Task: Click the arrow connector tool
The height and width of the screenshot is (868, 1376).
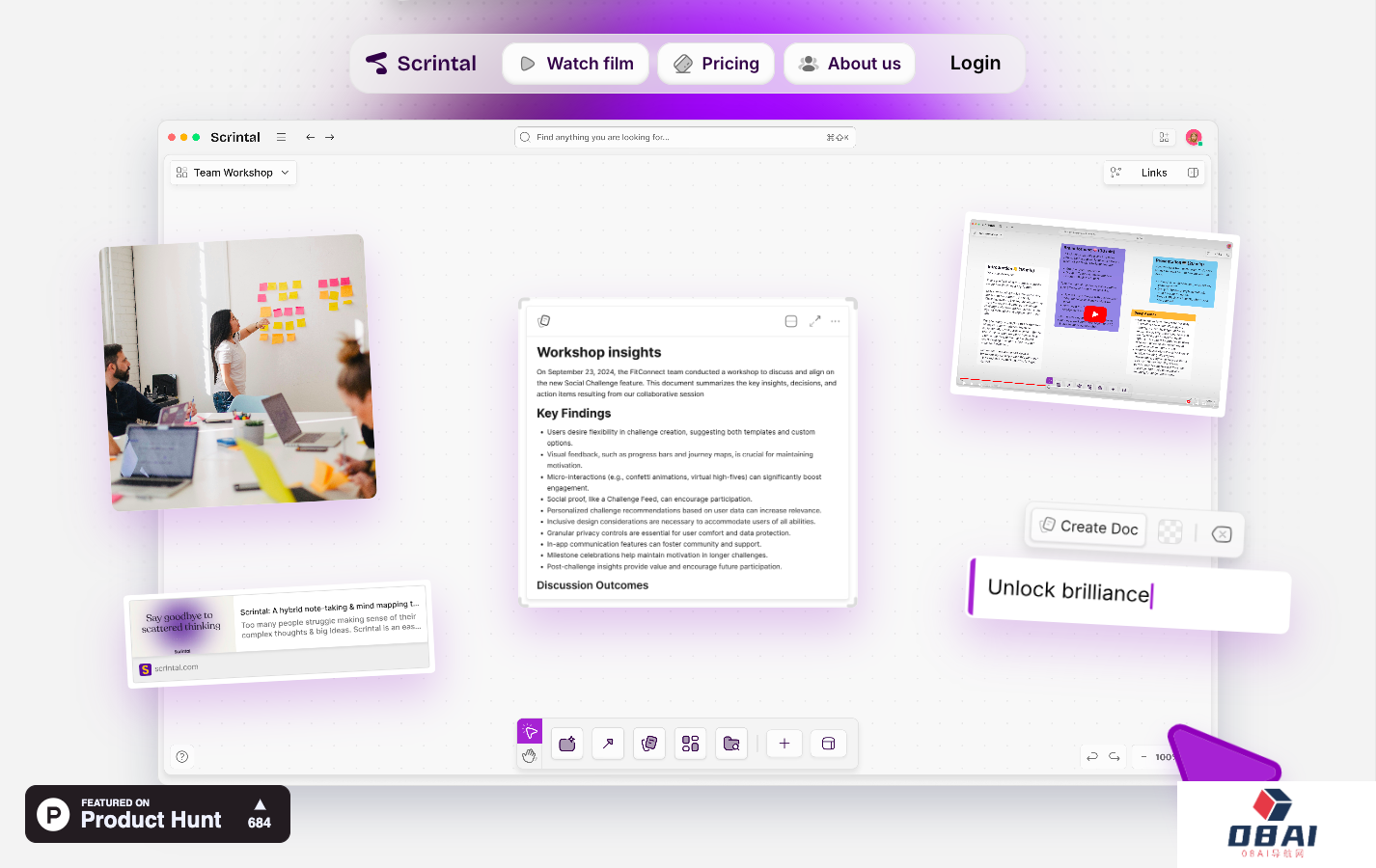Action: pos(608,744)
